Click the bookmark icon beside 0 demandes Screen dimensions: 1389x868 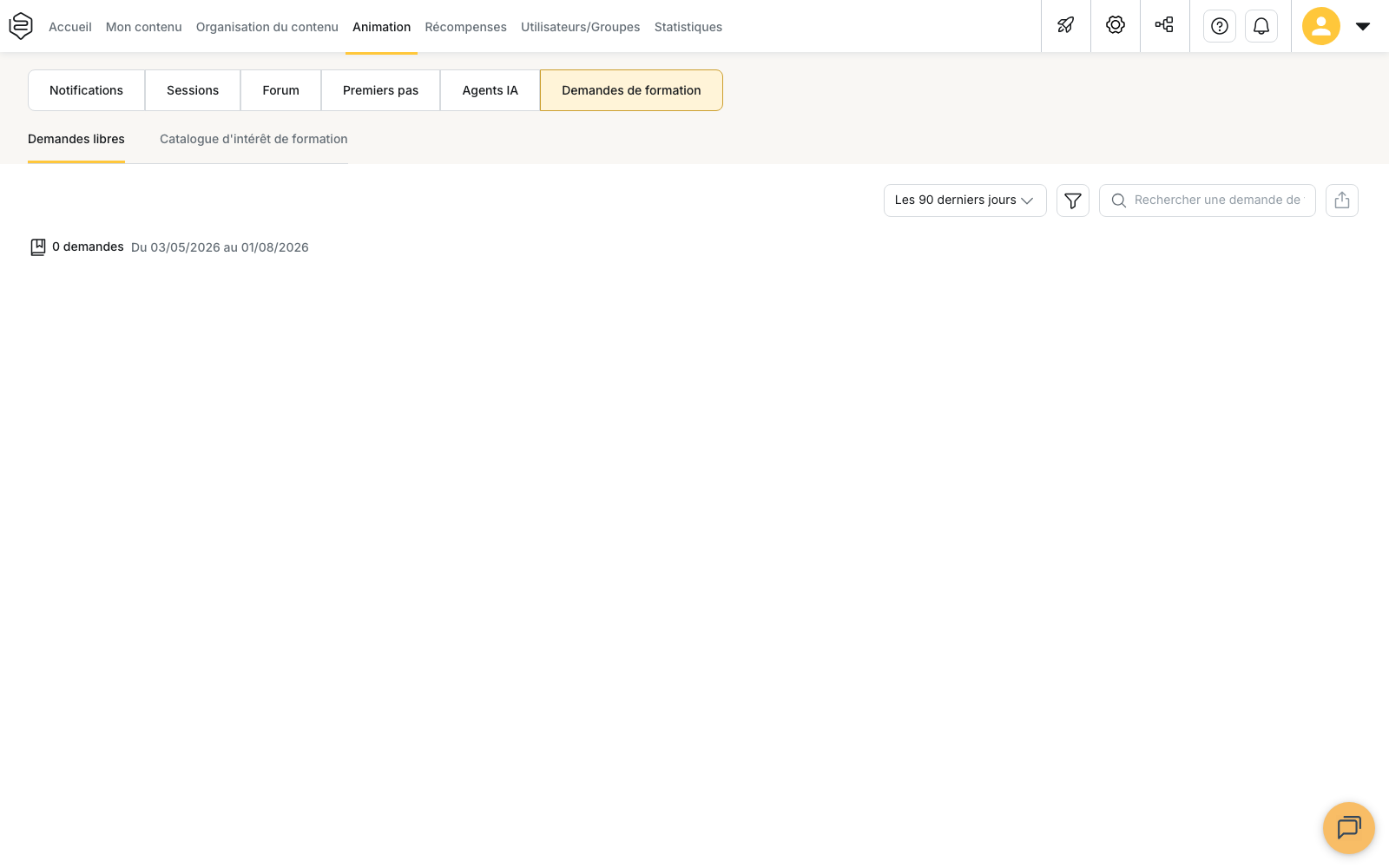click(38, 247)
